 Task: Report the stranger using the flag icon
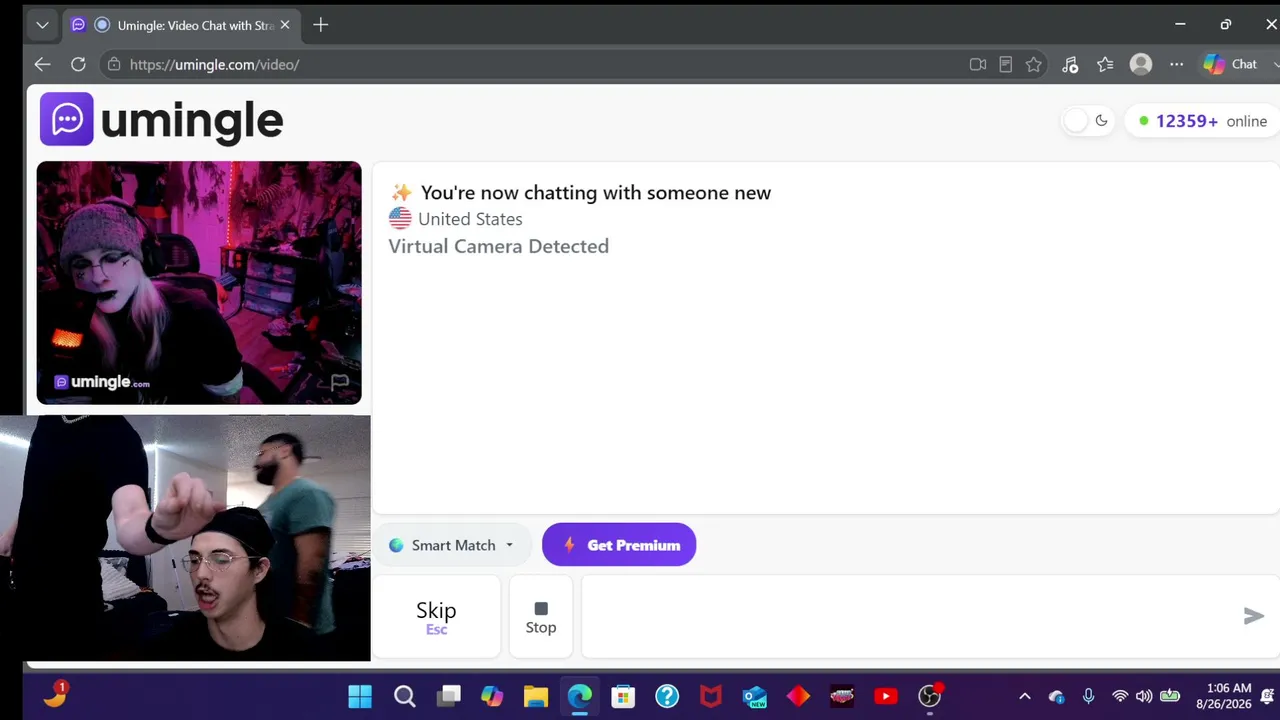(339, 382)
